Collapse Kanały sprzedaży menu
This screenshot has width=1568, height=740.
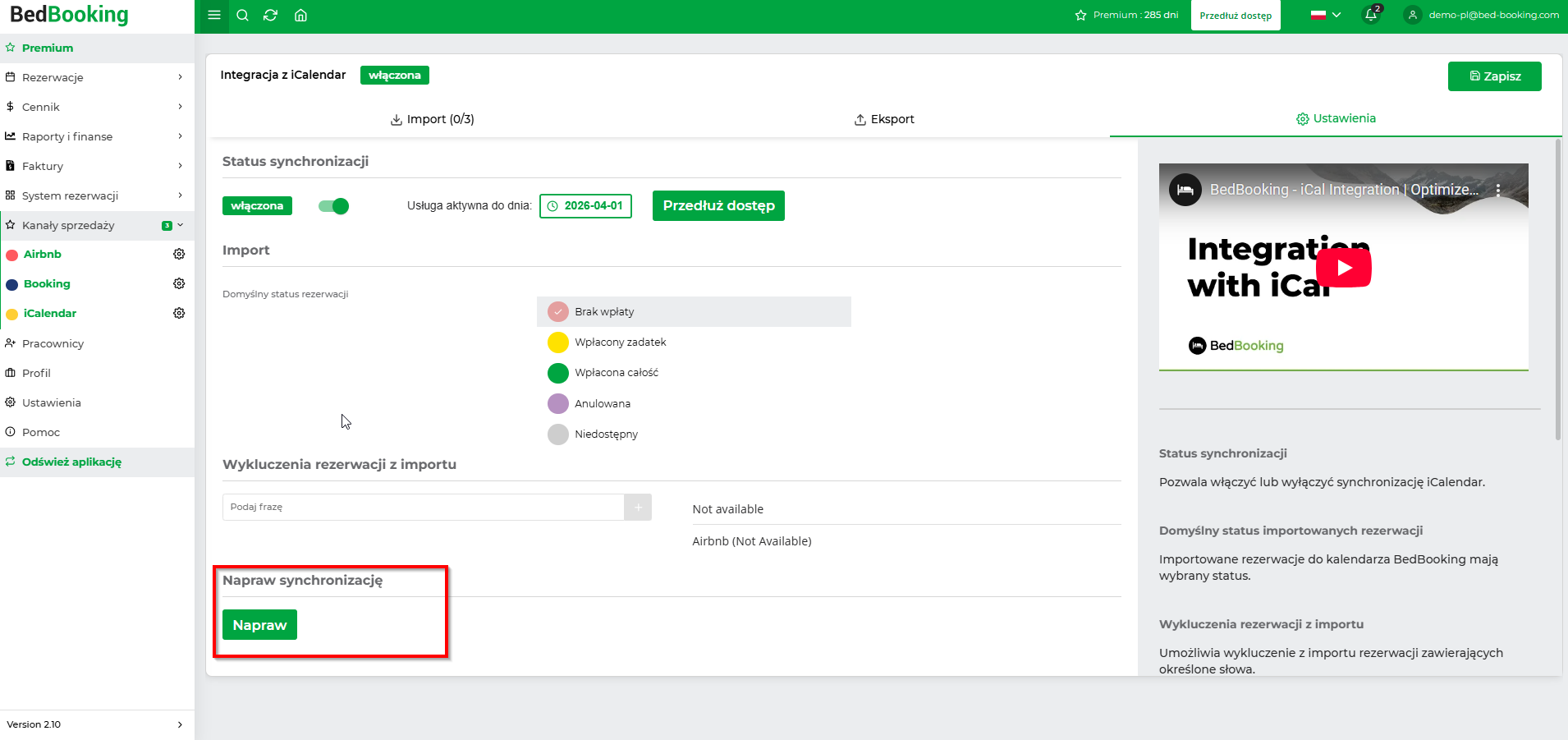coord(97,225)
